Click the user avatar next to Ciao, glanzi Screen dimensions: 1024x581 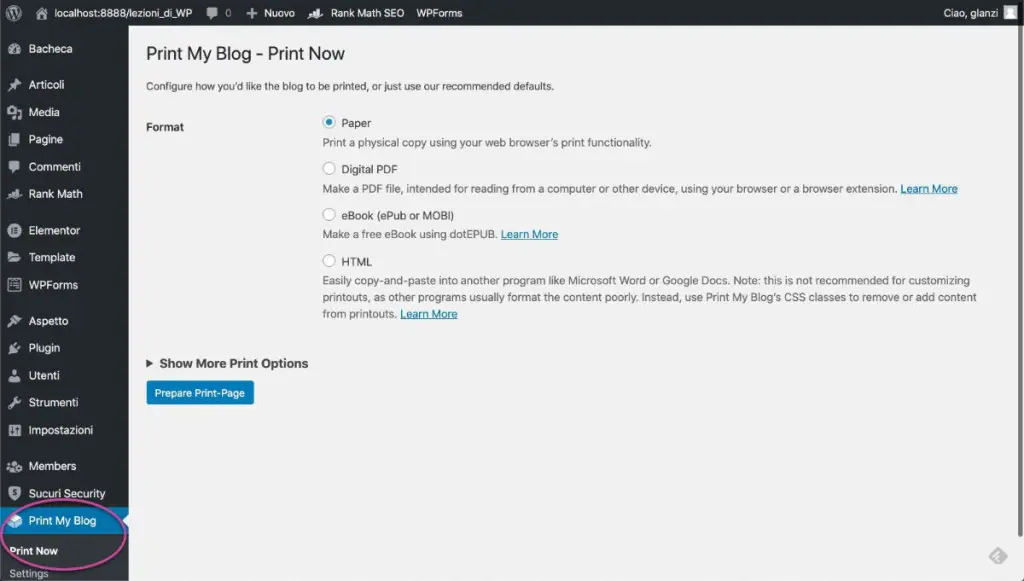tap(1010, 13)
